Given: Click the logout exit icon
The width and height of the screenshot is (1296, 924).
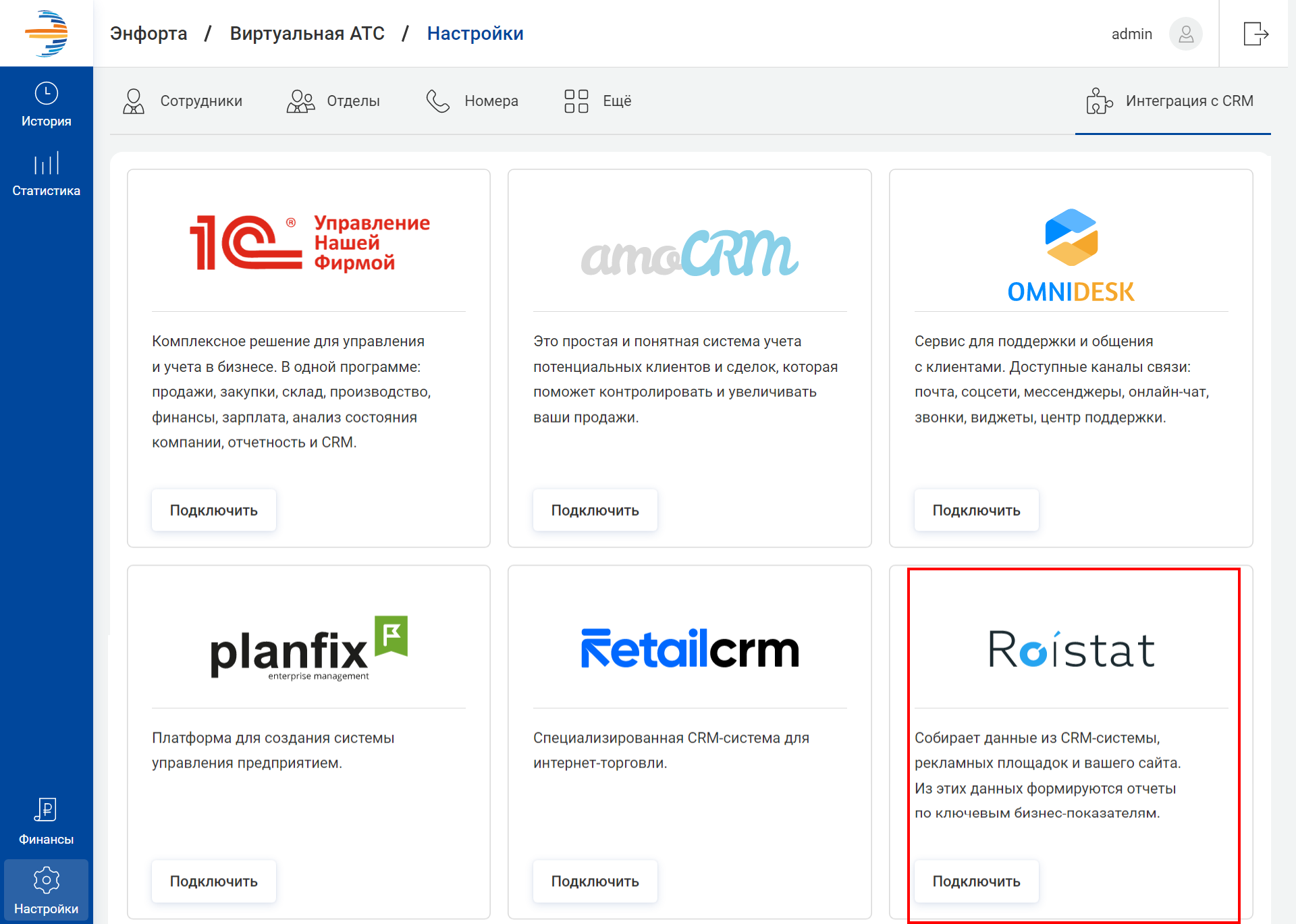Looking at the screenshot, I should [1256, 34].
